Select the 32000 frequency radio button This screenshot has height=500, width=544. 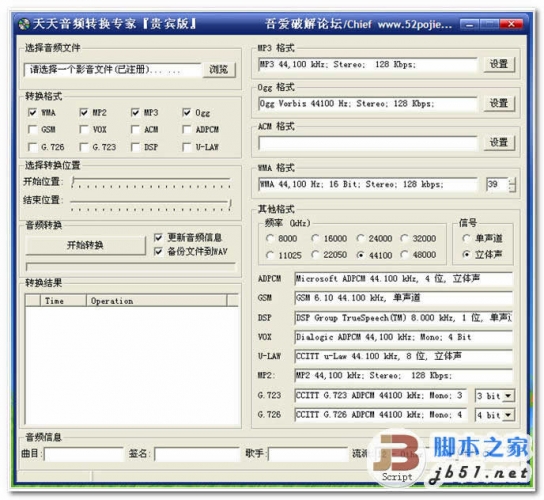point(404,238)
